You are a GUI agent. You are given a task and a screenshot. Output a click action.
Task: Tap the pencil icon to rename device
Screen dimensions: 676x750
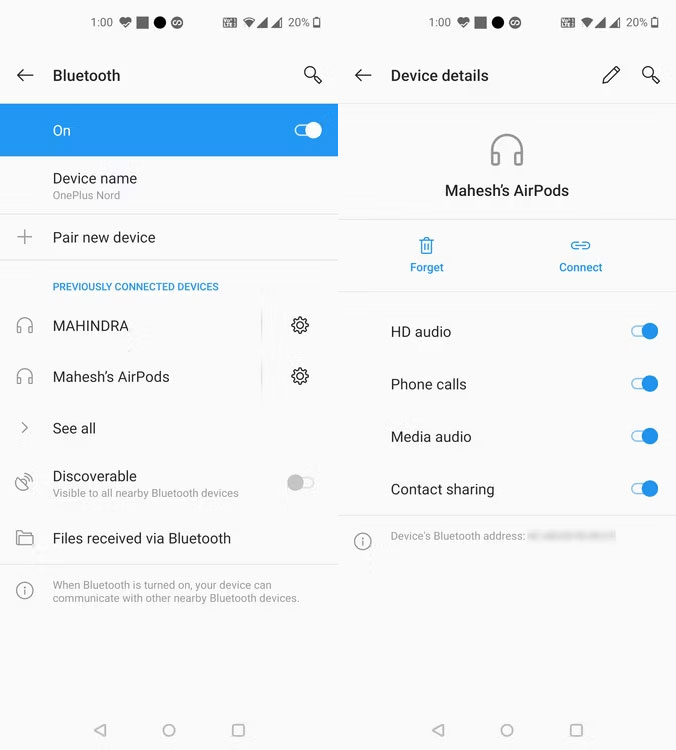coord(611,75)
